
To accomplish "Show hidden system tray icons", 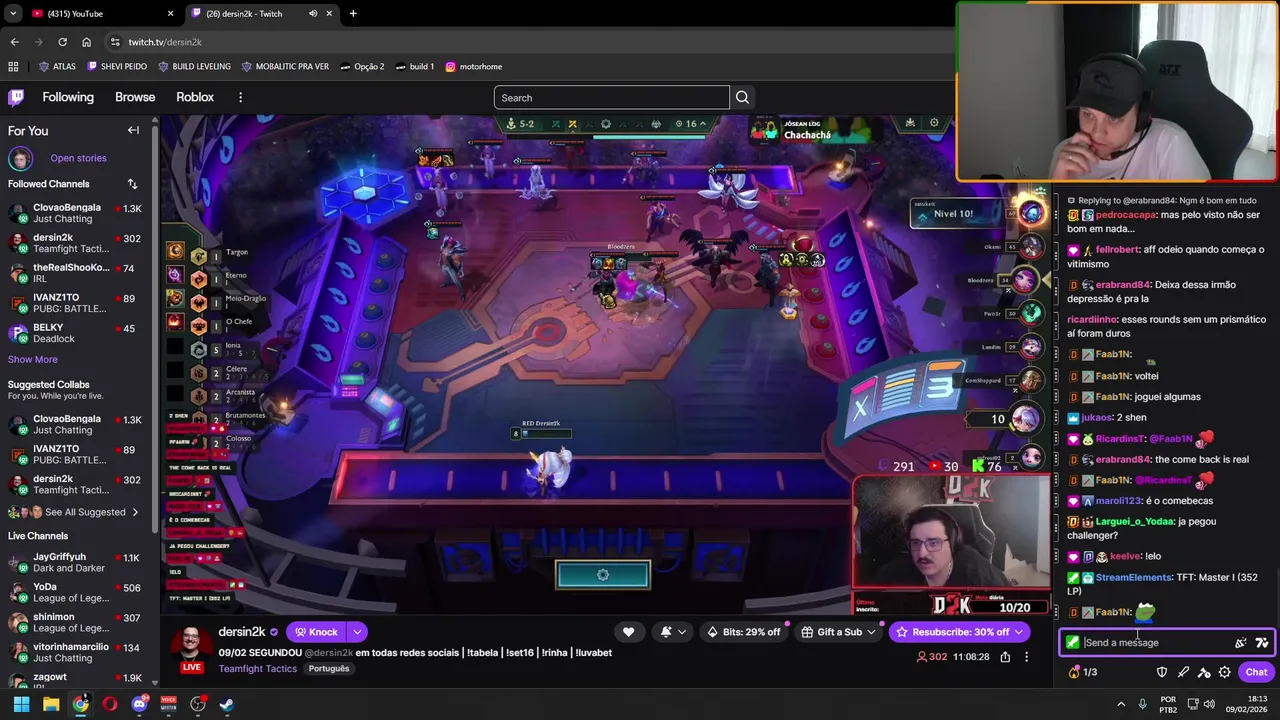I will point(1120,704).
